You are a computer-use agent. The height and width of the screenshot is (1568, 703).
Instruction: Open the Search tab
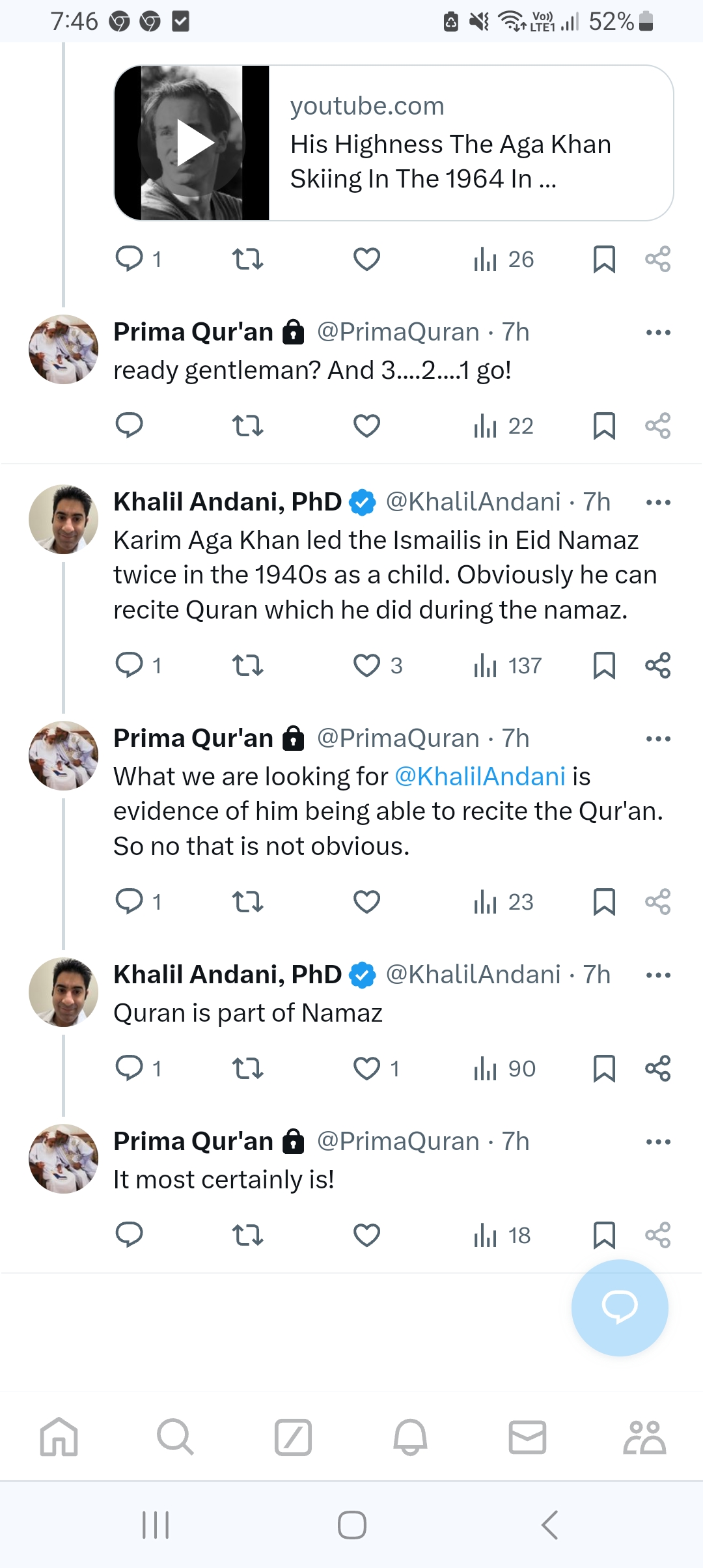(x=176, y=1436)
